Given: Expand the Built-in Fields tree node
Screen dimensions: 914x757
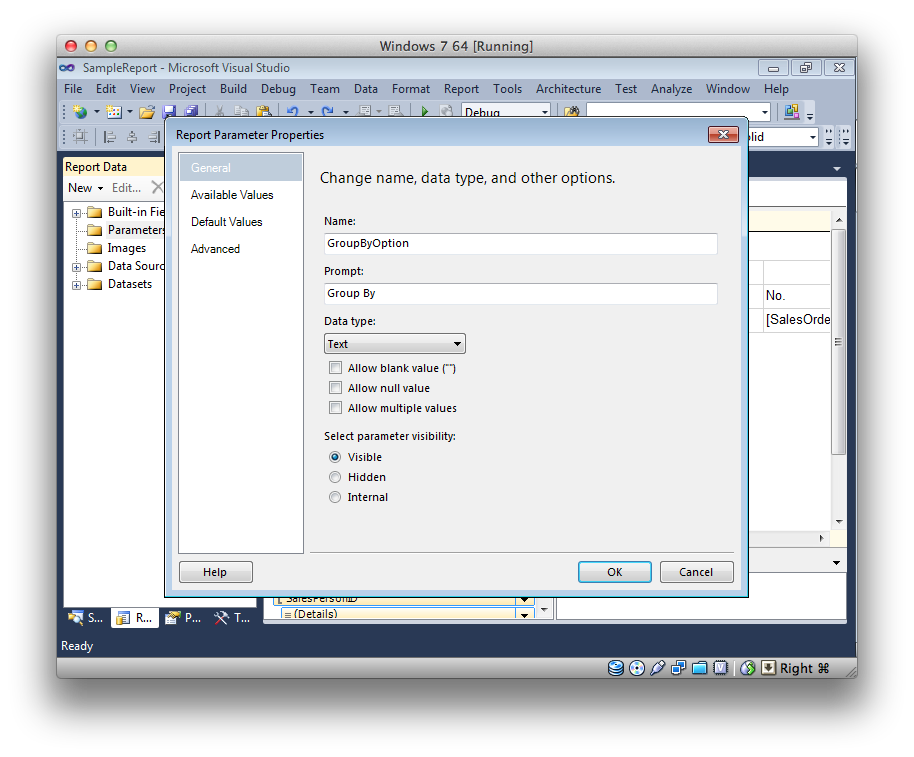Looking at the screenshot, I should pyautogui.click(x=76, y=213).
